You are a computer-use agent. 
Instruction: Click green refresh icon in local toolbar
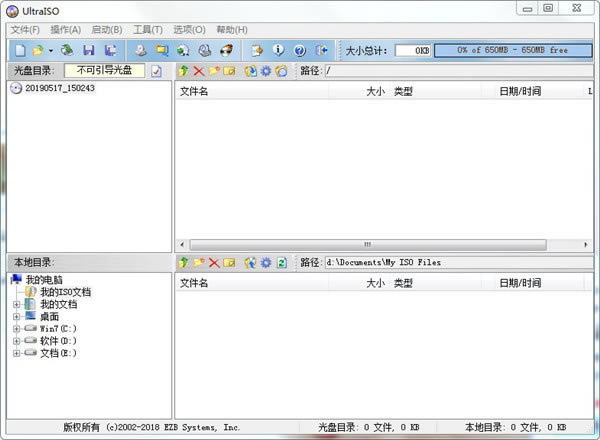(x=282, y=263)
